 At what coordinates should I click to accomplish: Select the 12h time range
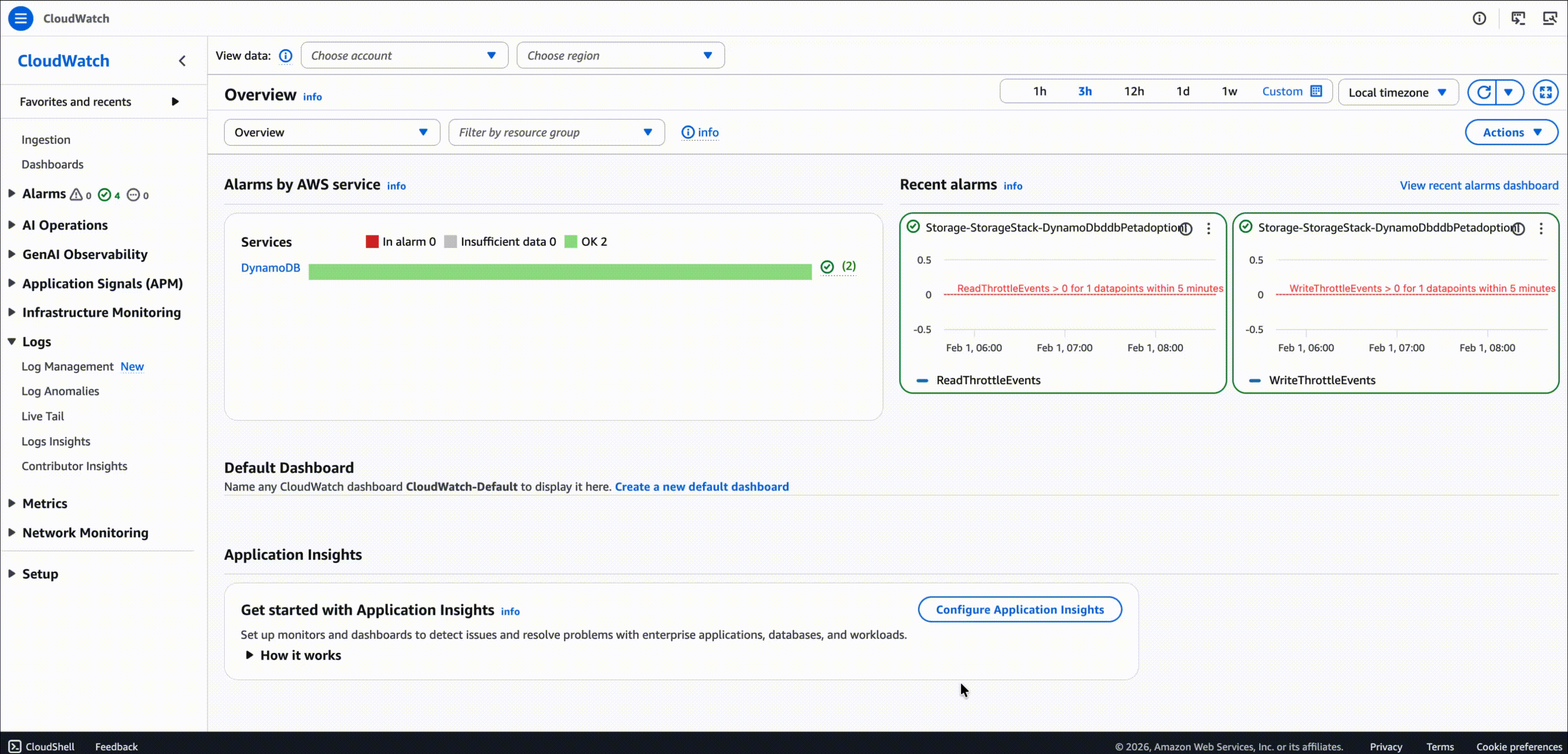[x=1134, y=92]
